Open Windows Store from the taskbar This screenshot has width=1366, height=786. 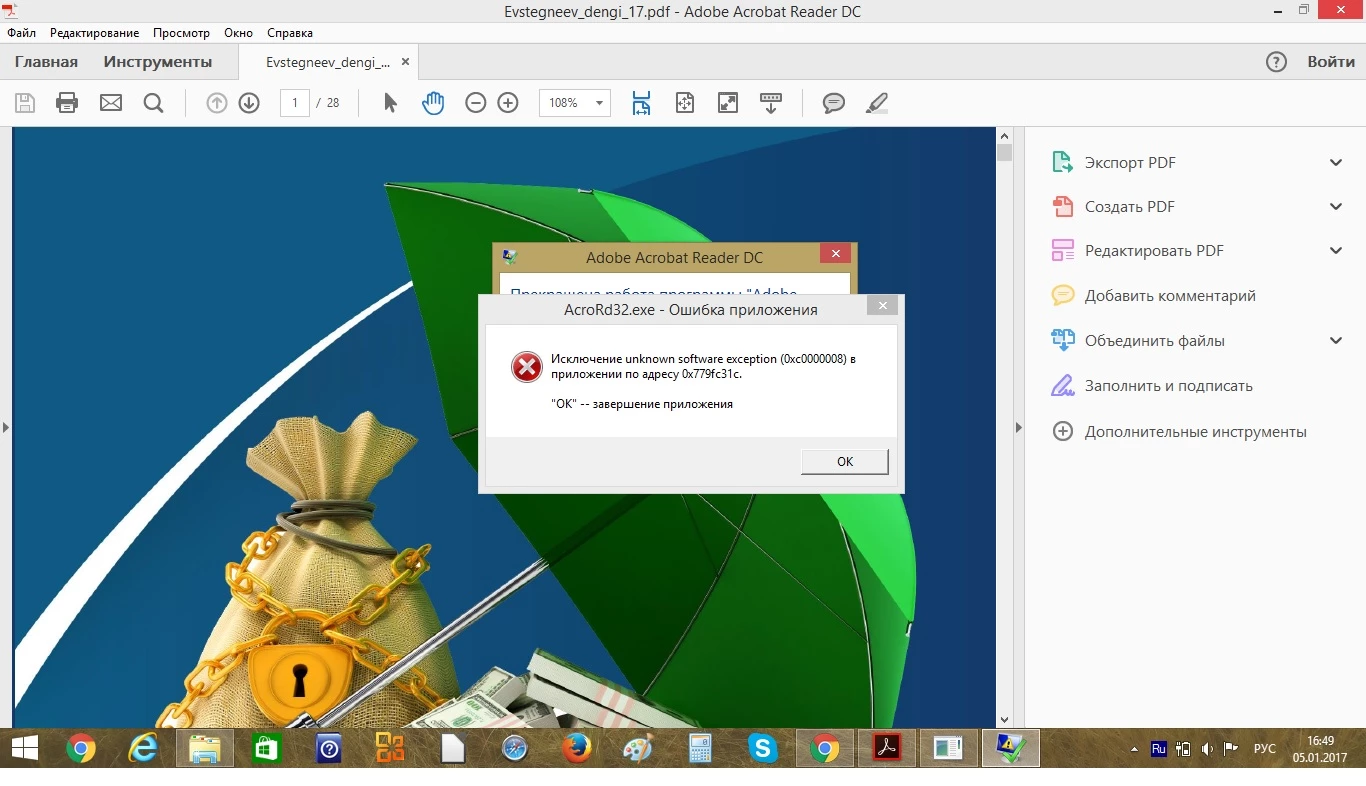pyautogui.click(x=267, y=748)
